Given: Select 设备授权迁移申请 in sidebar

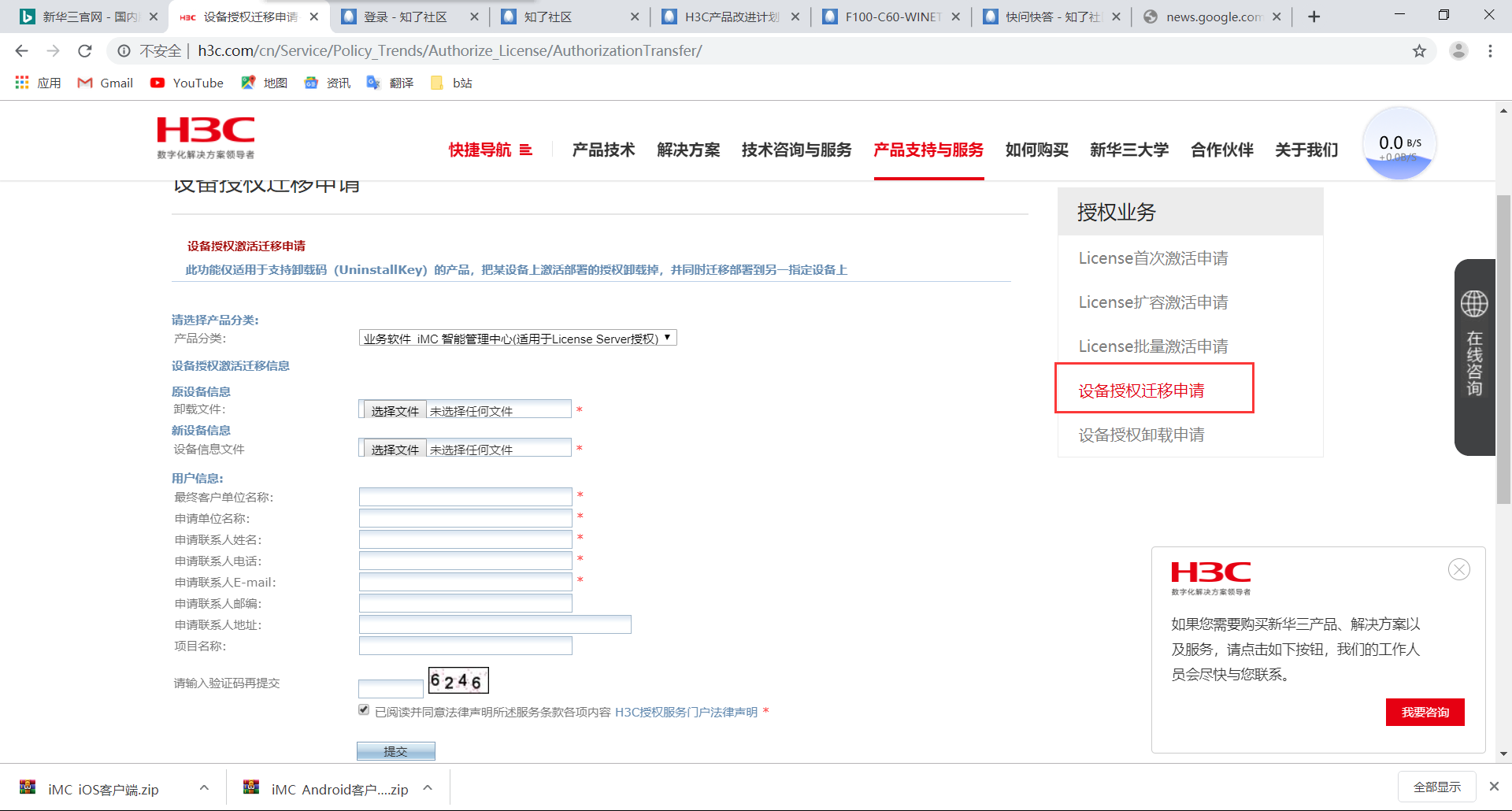Looking at the screenshot, I should pos(1141,391).
